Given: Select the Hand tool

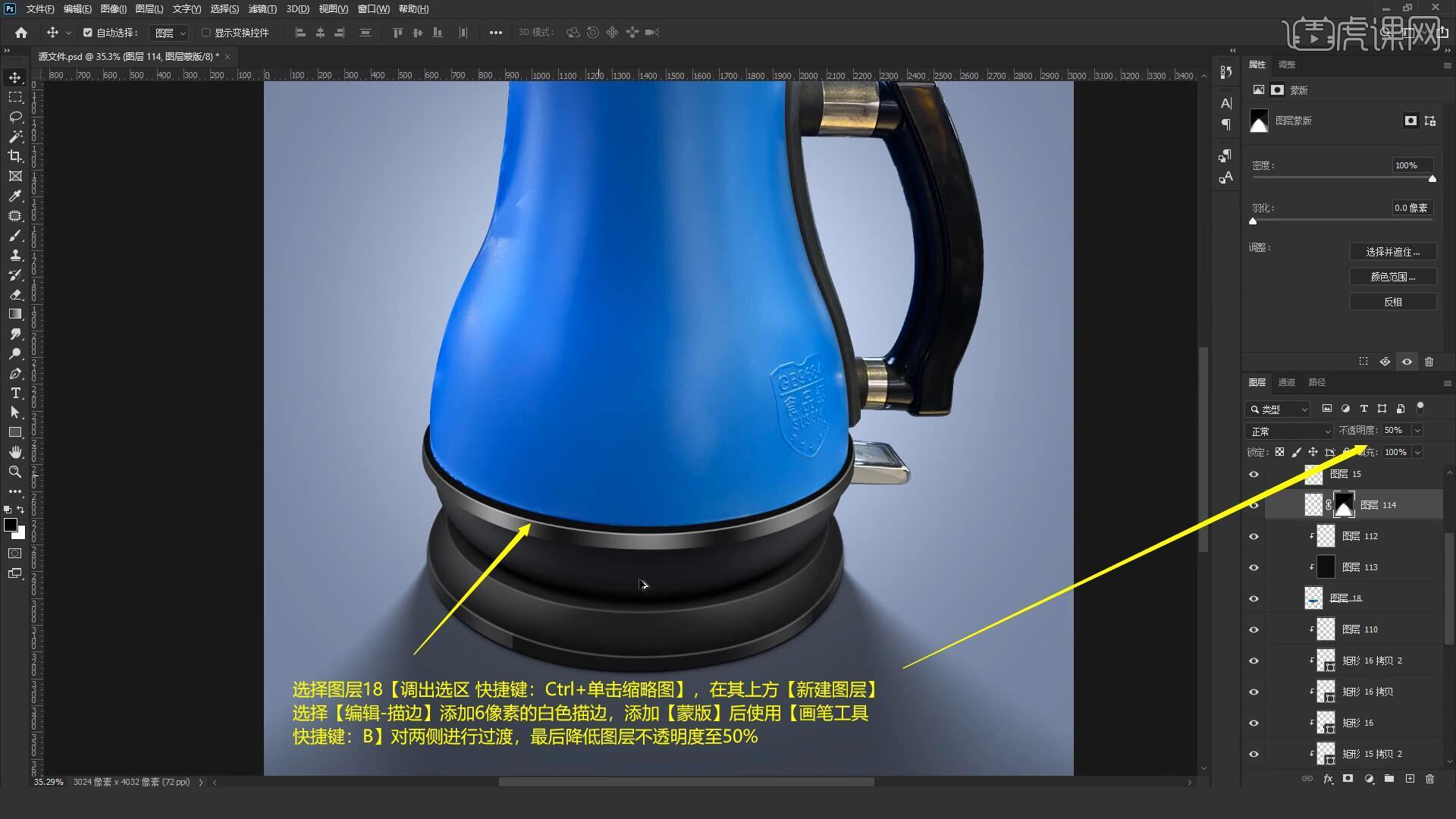Looking at the screenshot, I should pyautogui.click(x=15, y=452).
